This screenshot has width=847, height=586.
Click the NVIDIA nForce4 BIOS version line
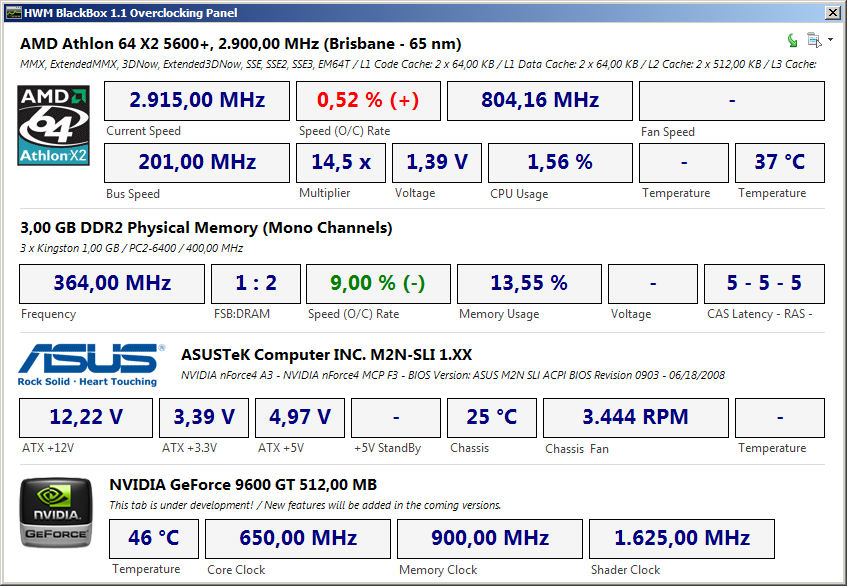[453, 375]
